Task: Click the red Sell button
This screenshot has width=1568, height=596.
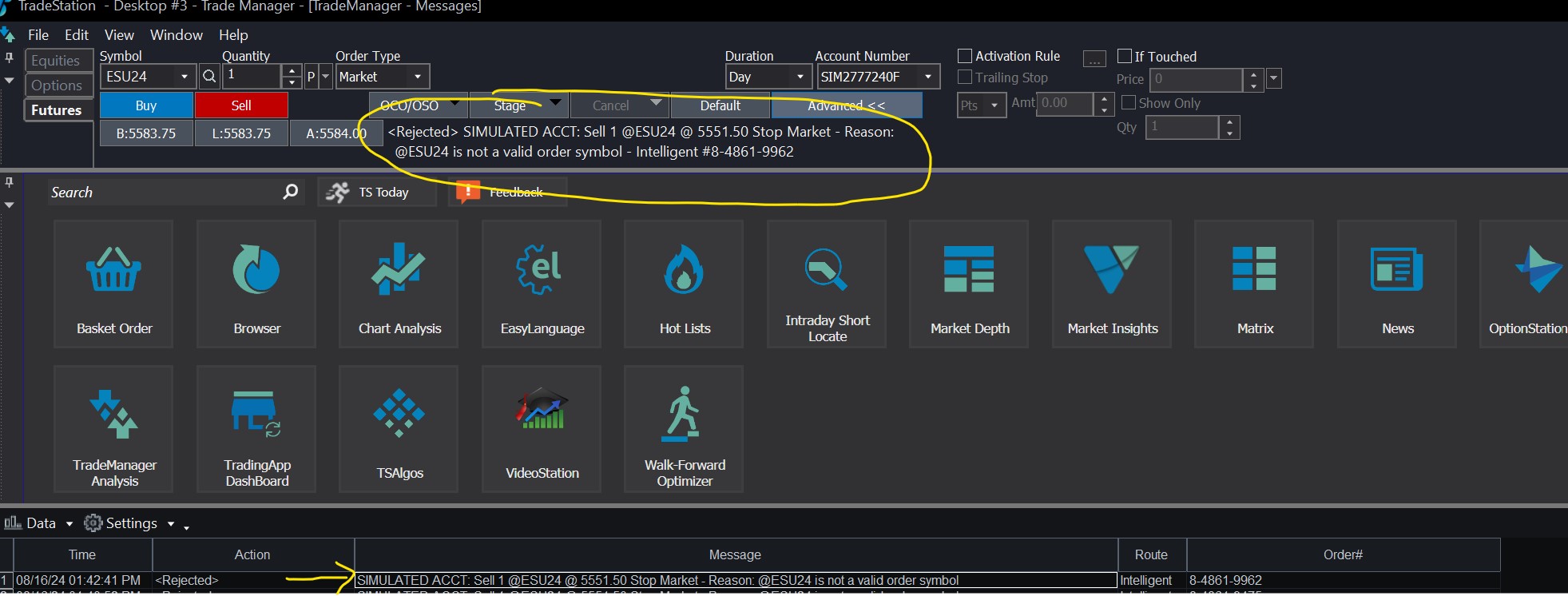Action: click(241, 105)
